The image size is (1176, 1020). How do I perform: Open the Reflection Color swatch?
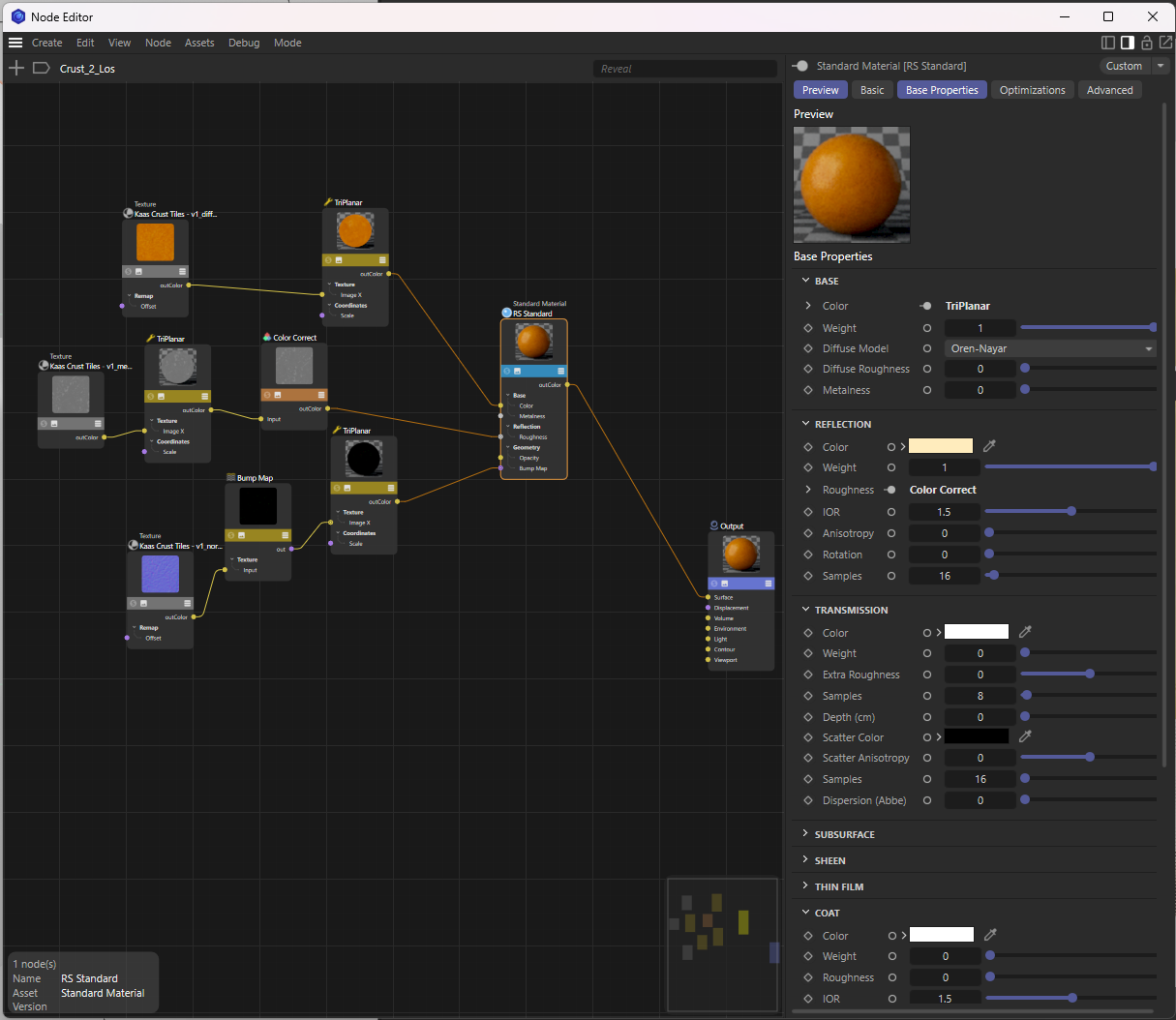pos(941,446)
